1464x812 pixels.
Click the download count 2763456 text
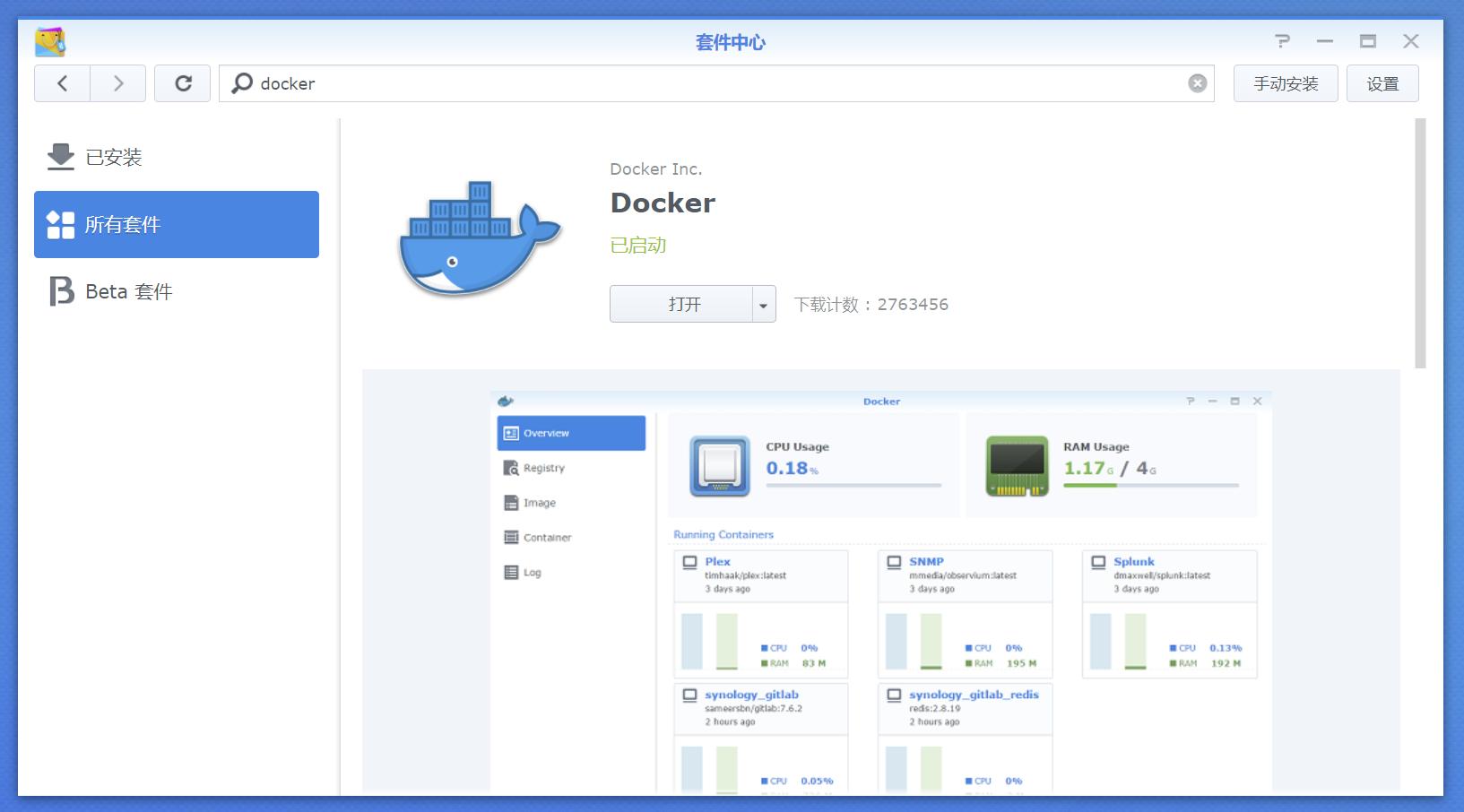pos(871,305)
